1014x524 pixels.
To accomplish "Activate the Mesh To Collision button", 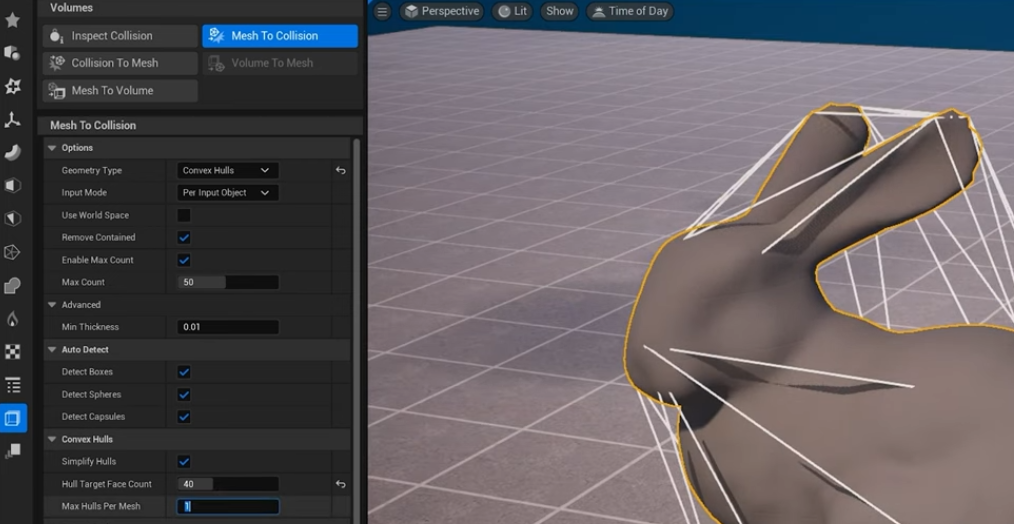I will 280,36.
